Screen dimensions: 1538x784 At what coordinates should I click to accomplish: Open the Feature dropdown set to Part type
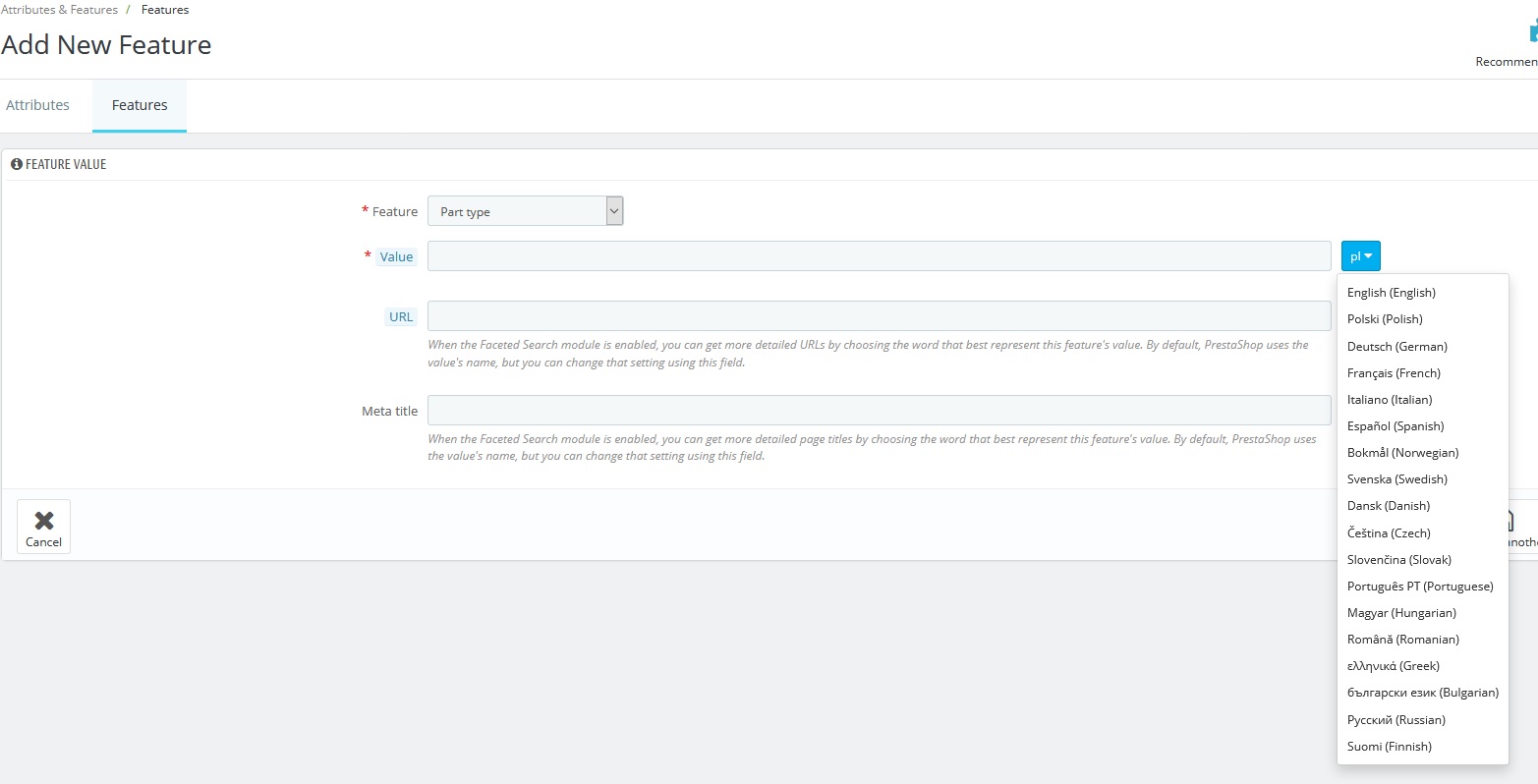[x=525, y=211]
